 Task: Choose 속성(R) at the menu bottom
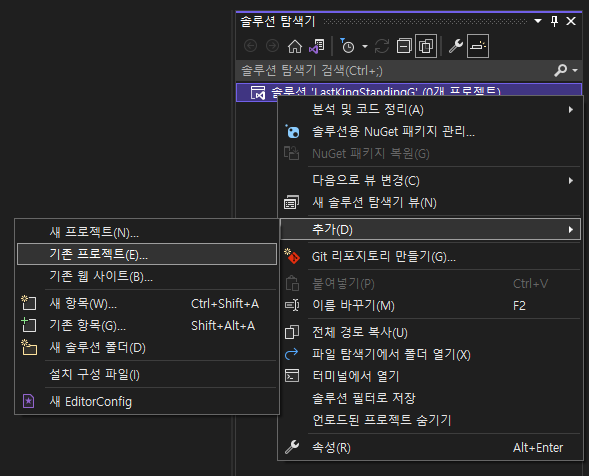tap(430, 447)
